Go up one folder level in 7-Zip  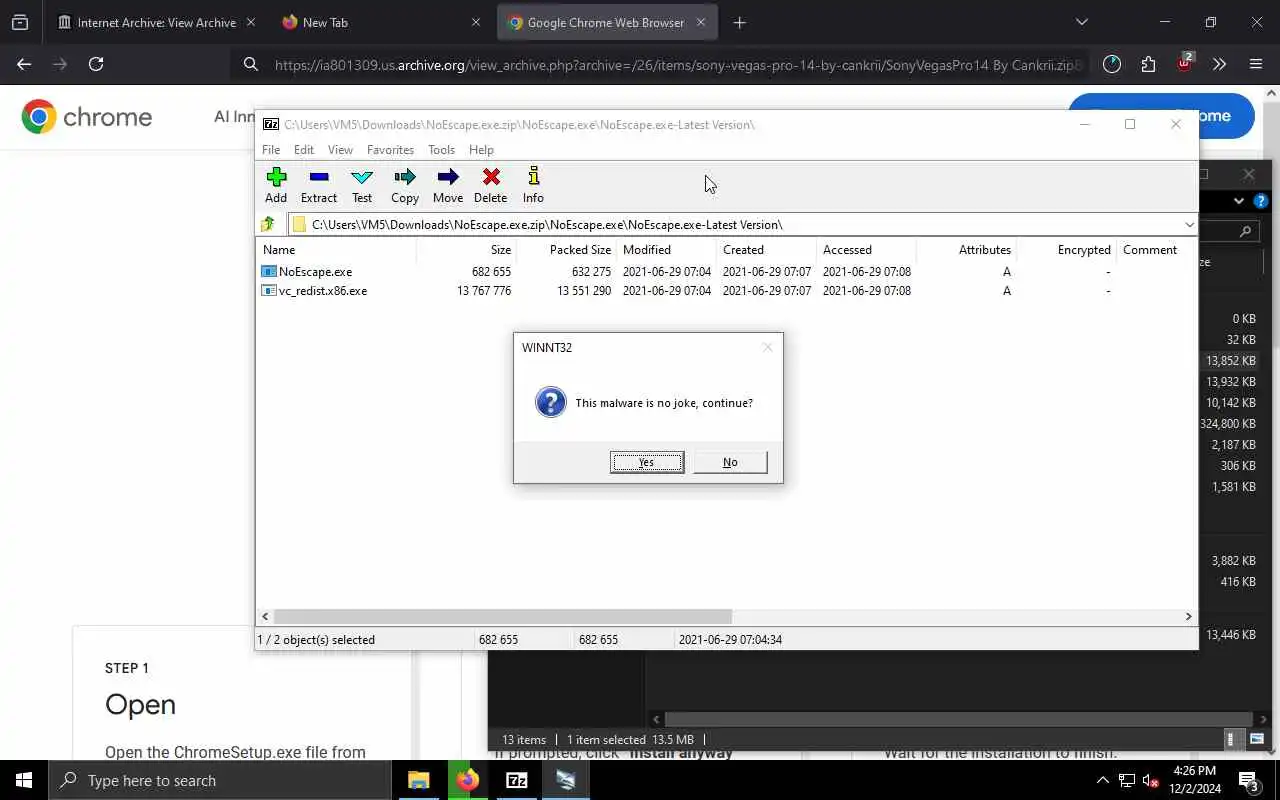click(x=268, y=225)
